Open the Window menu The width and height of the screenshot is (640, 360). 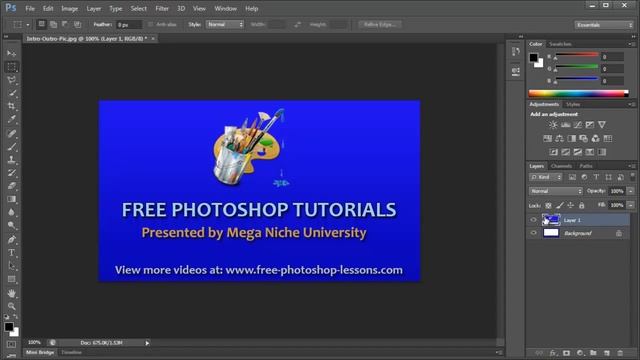click(225, 9)
